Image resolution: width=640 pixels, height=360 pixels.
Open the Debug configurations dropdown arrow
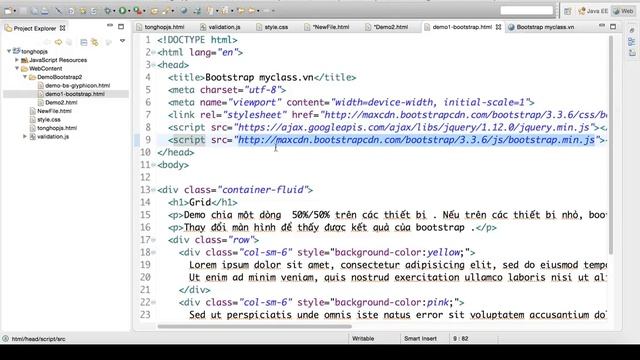point(114,11)
